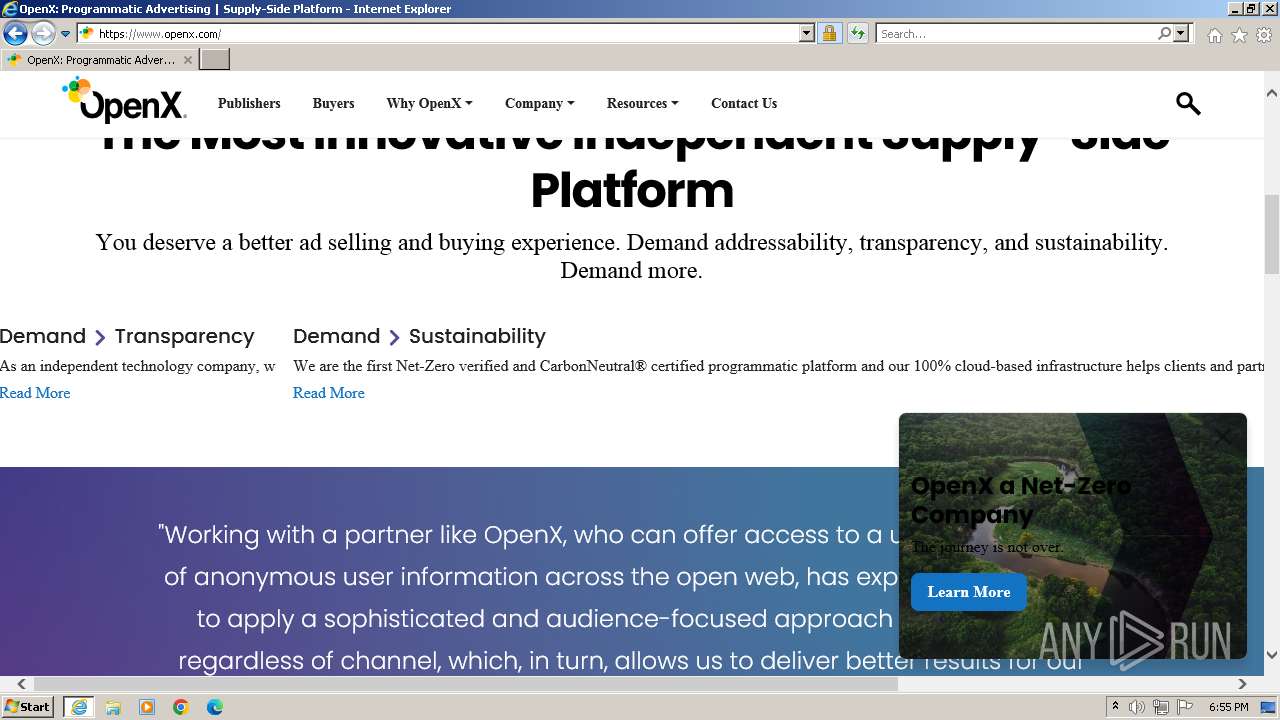Click the browser Search box

point(1016,34)
